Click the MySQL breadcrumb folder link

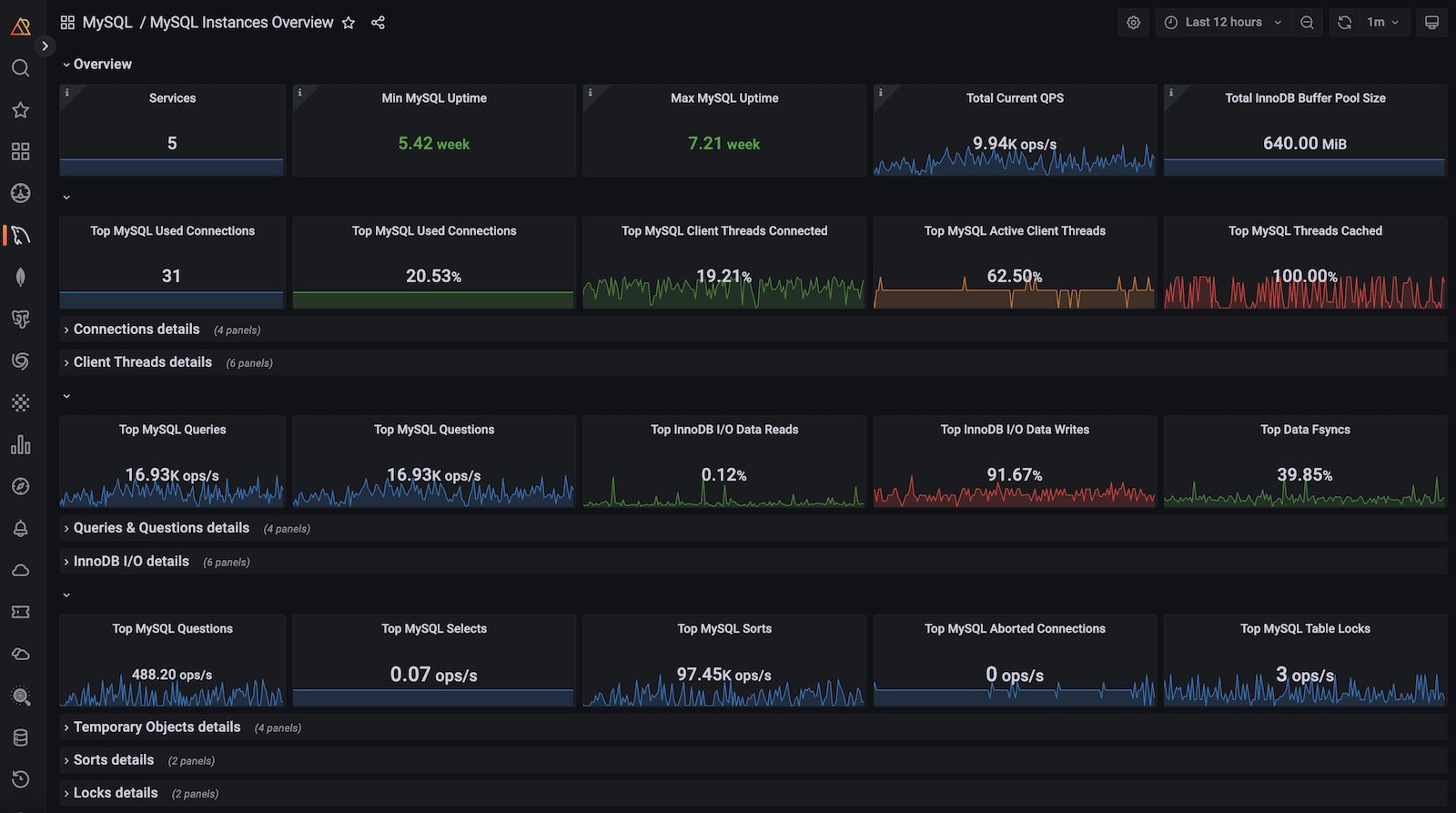(107, 23)
